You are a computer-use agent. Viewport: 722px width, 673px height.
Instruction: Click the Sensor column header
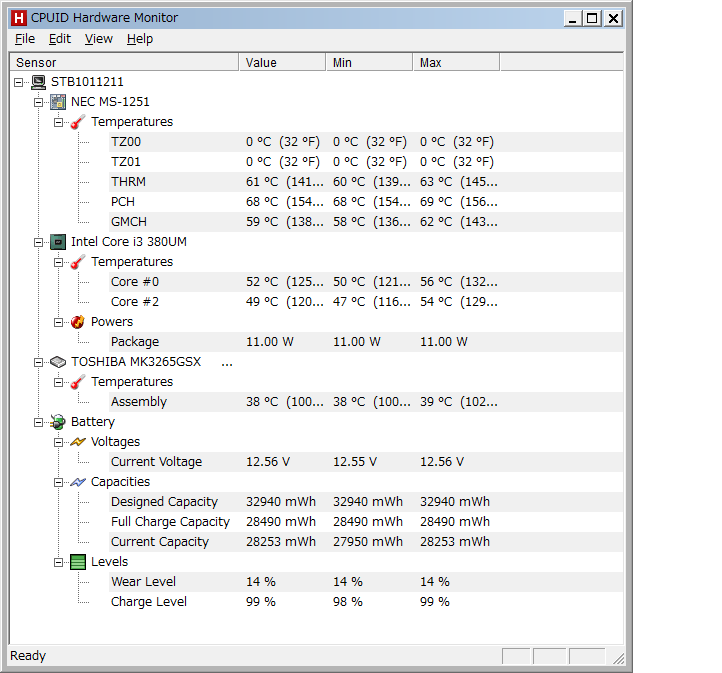[x=124, y=63]
